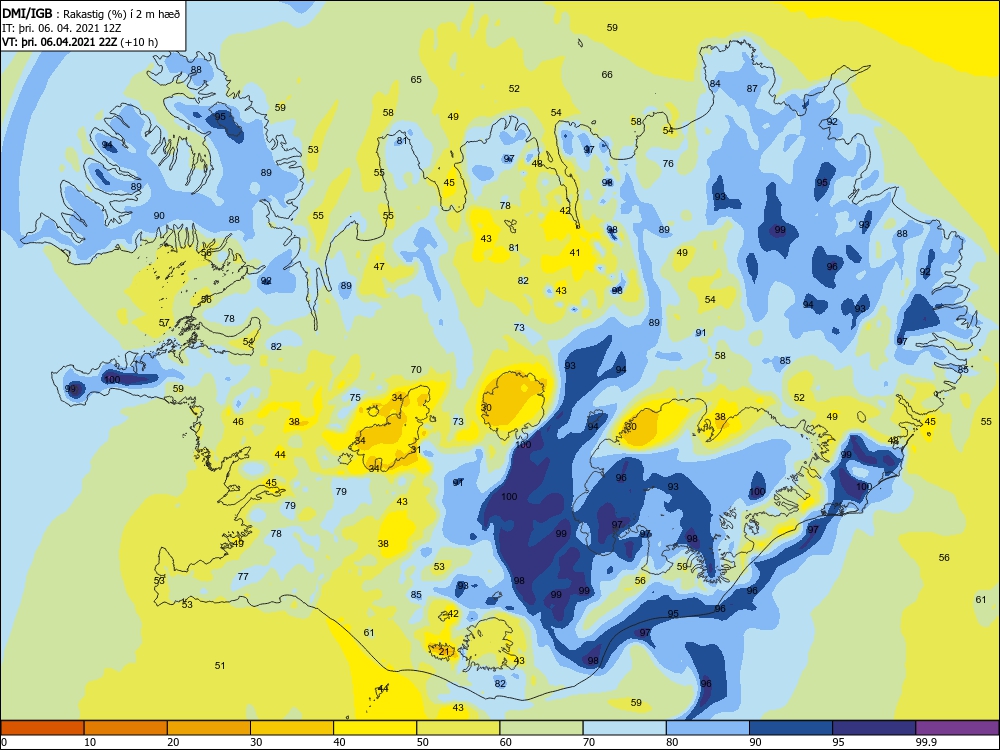The width and height of the screenshot is (1000, 750).
Task: Pick the pale green 60–70 legend swatch
Action: coord(541,728)
